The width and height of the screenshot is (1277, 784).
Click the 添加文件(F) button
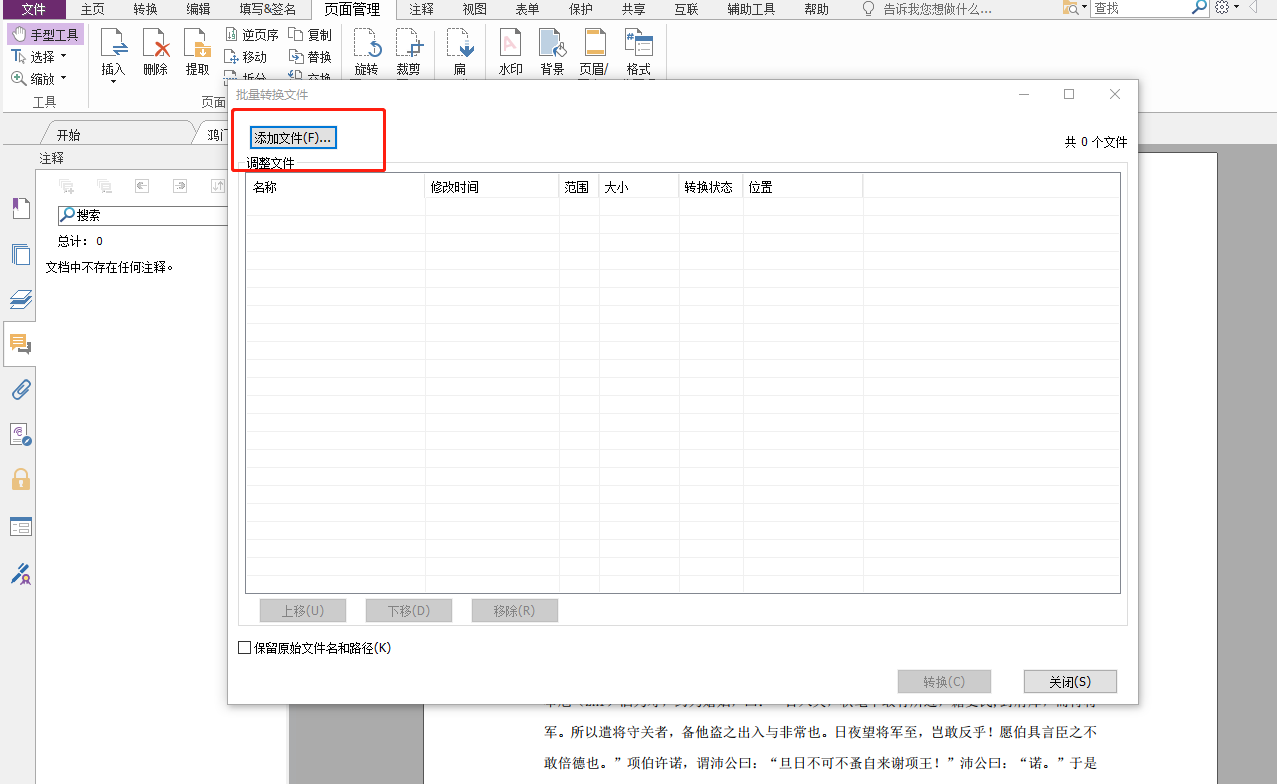(291, 137)
